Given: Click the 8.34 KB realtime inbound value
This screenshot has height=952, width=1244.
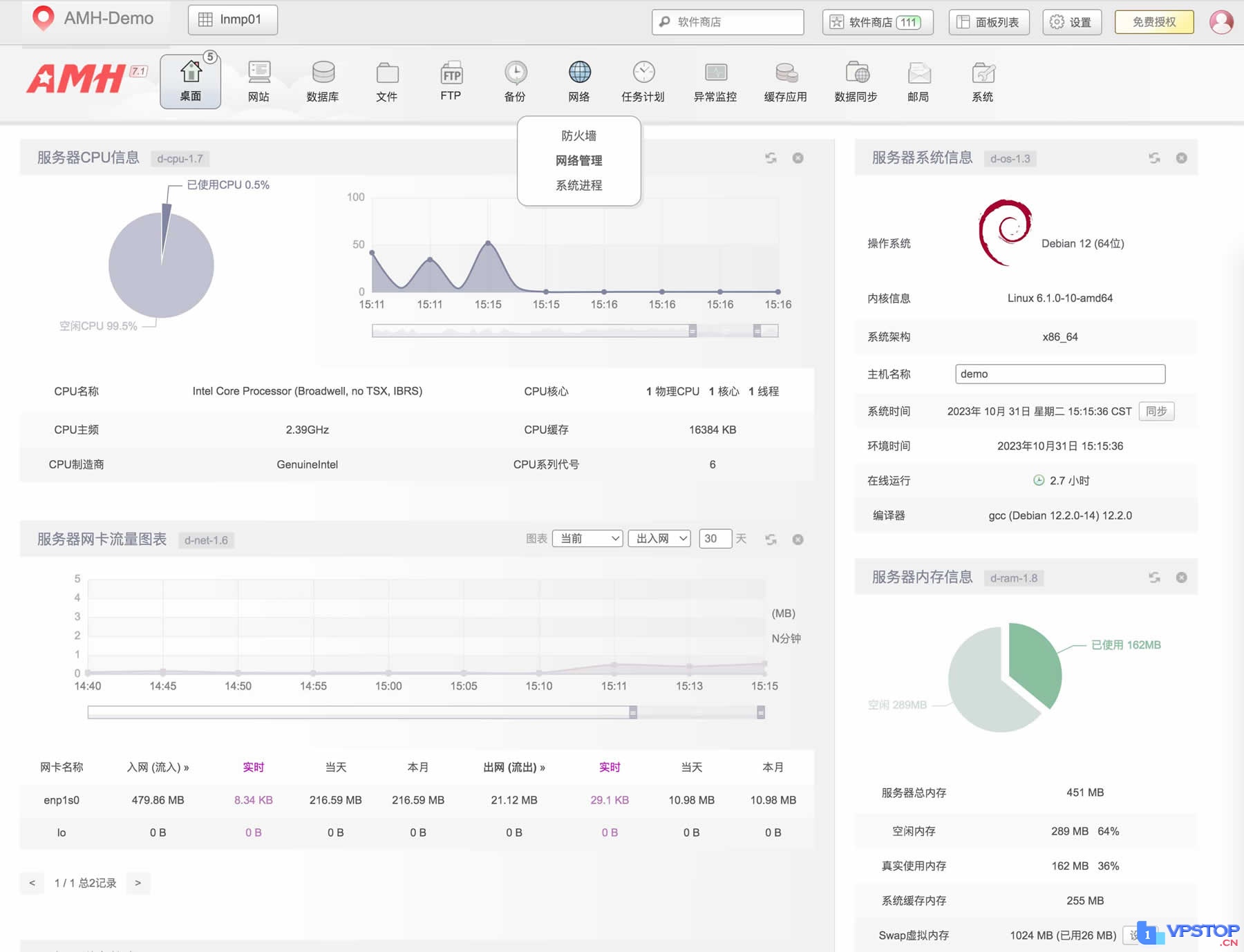Looking at the screenshot, I should pyautogui.click(x=254, y=801).
